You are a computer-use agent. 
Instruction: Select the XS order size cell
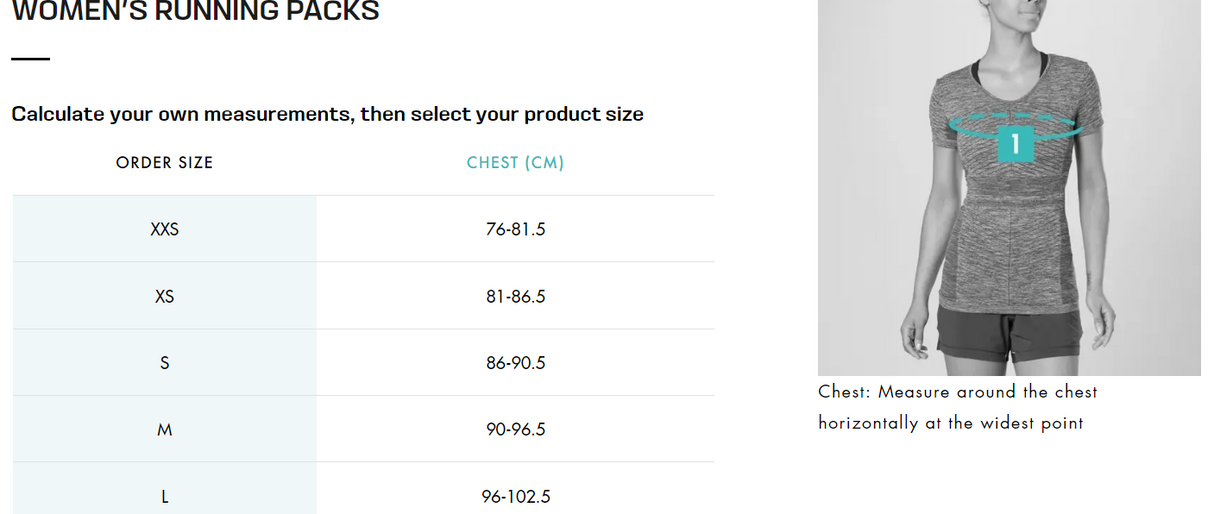point(164,296)
